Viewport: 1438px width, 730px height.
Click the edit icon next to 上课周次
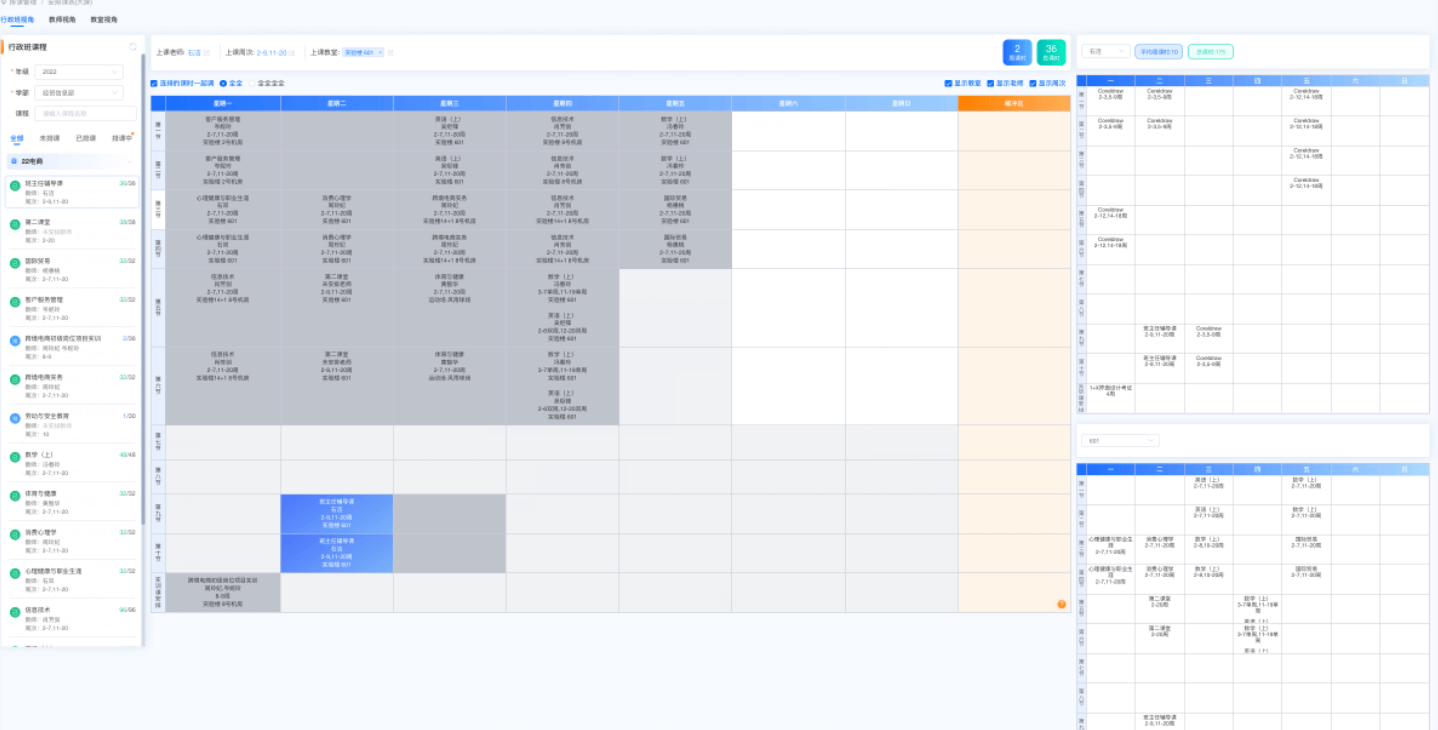pos(293,52)
